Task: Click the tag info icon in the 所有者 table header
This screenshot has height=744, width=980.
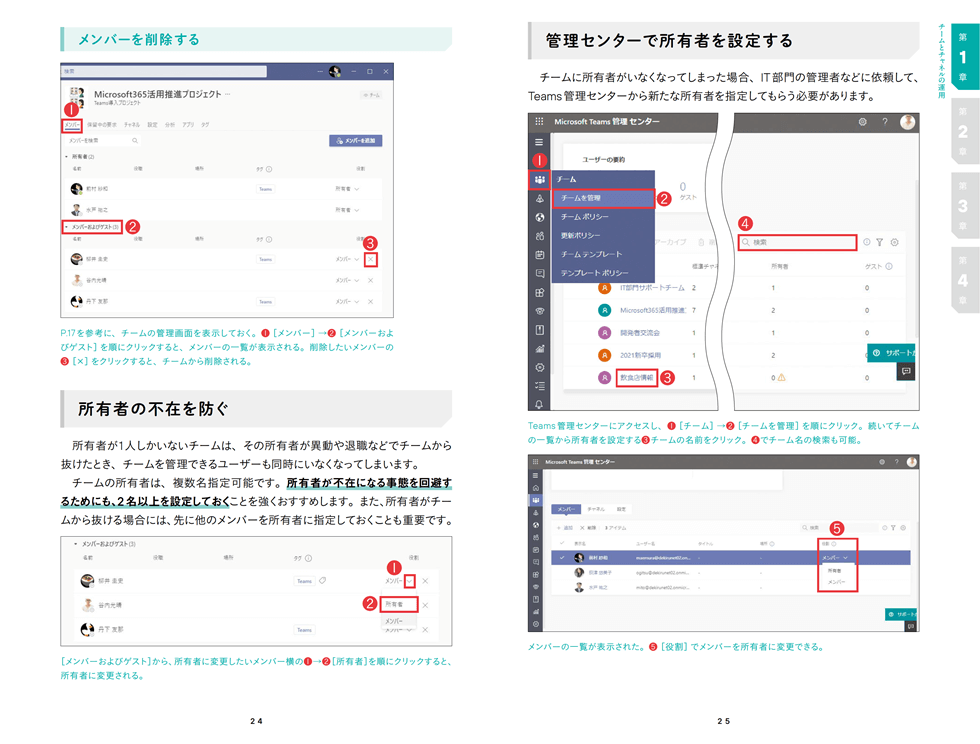Action: click(x=269, y=169)
